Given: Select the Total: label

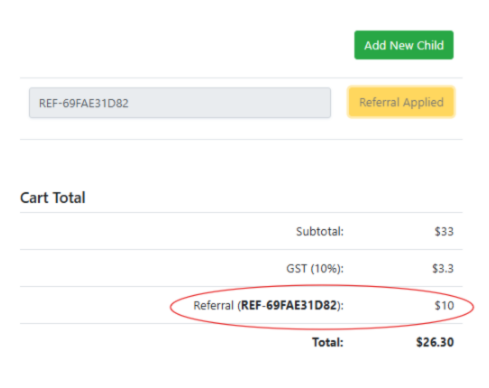Looking at the screenshot, I should 328,342.
